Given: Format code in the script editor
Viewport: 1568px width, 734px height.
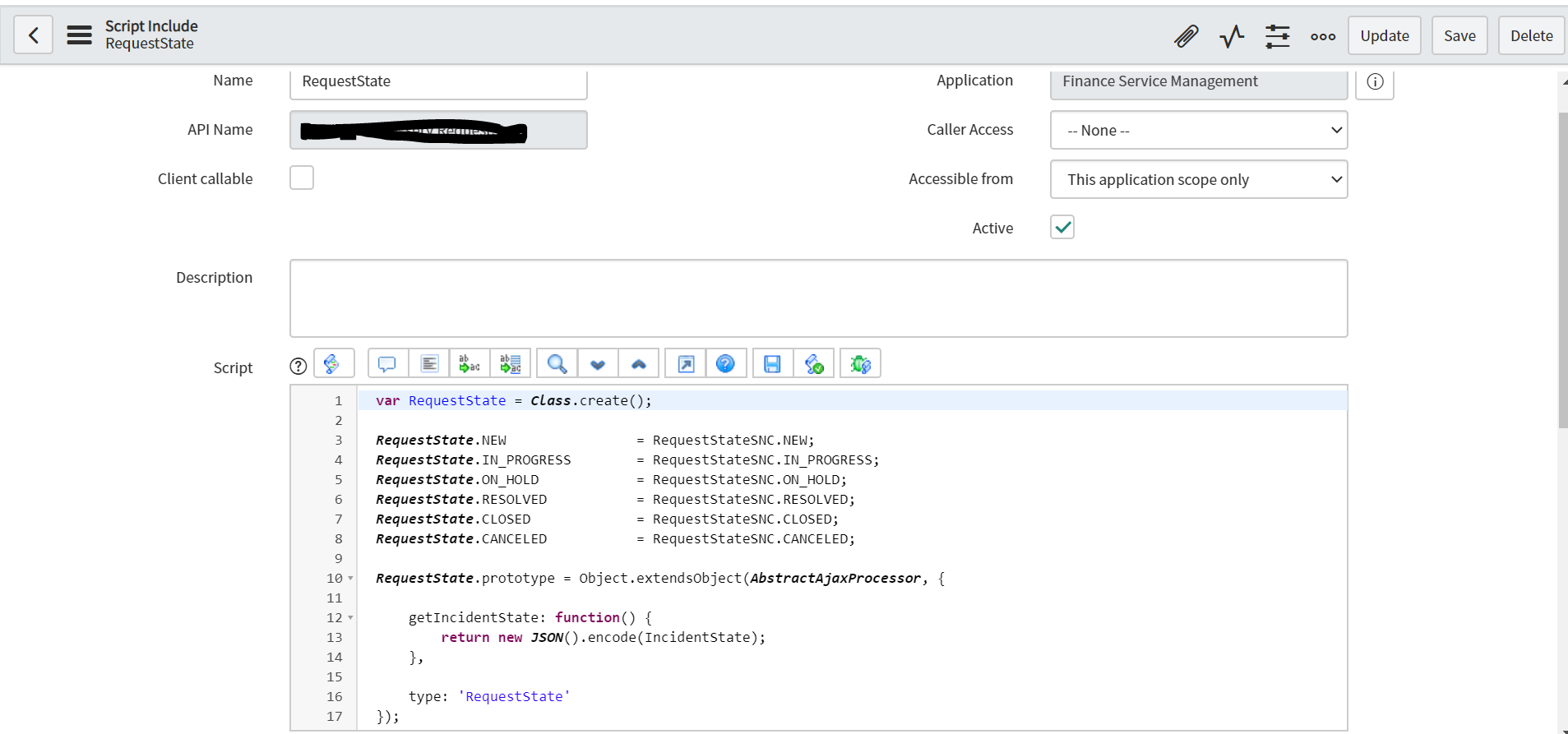Looking at the screenshot, I should [x=429, y=363].
